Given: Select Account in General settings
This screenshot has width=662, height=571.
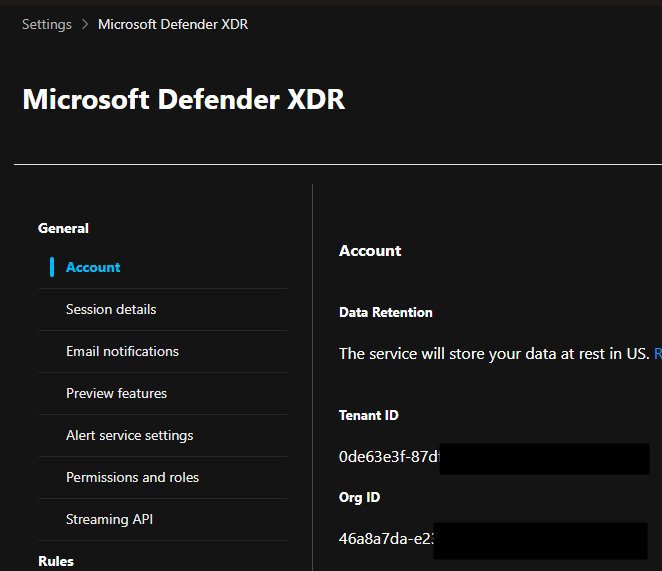Looking at the screenshot, I should coord(93,267).
